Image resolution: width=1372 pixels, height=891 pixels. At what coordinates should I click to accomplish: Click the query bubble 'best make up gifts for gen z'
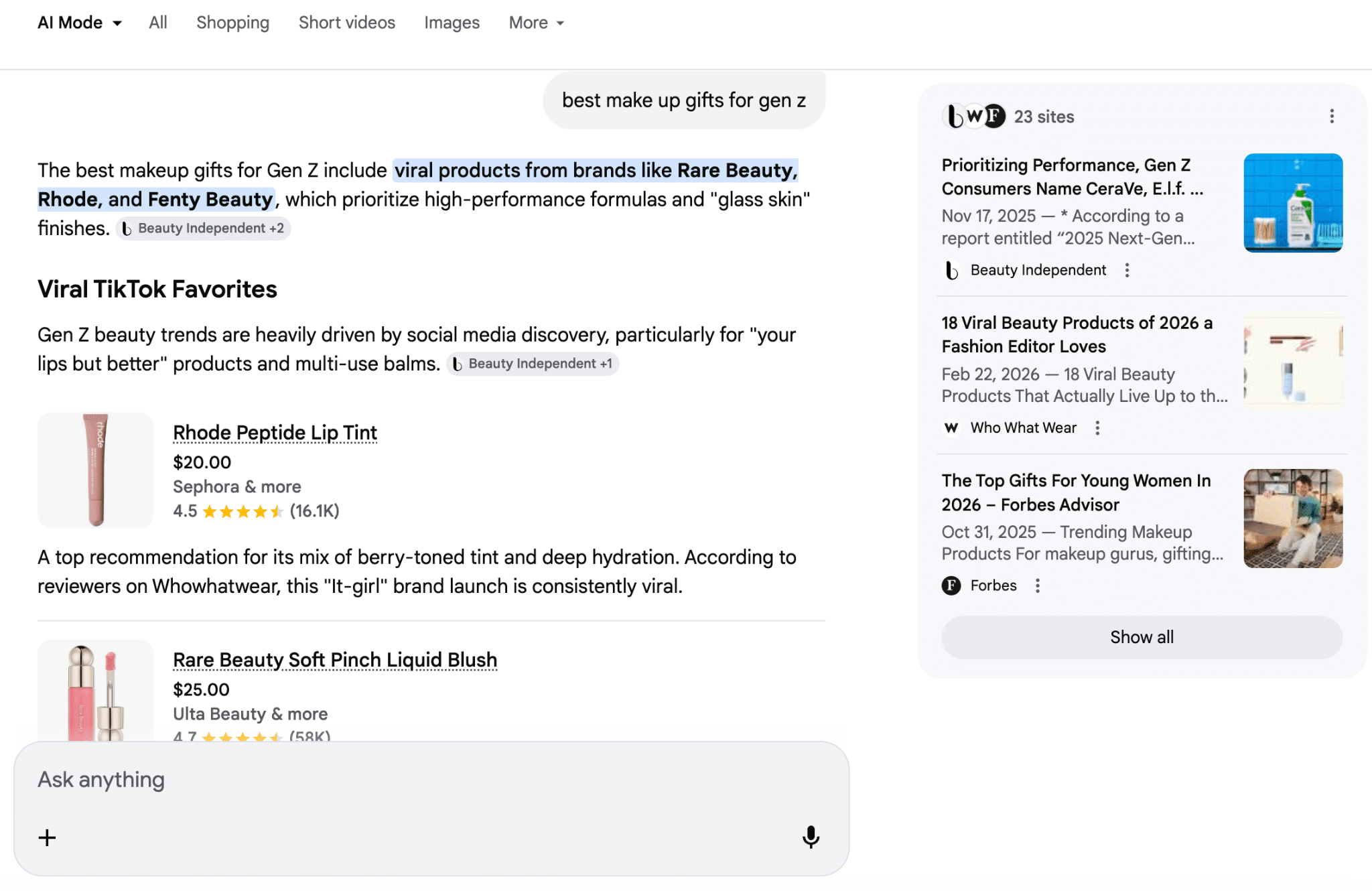click(x=684, y=100)
